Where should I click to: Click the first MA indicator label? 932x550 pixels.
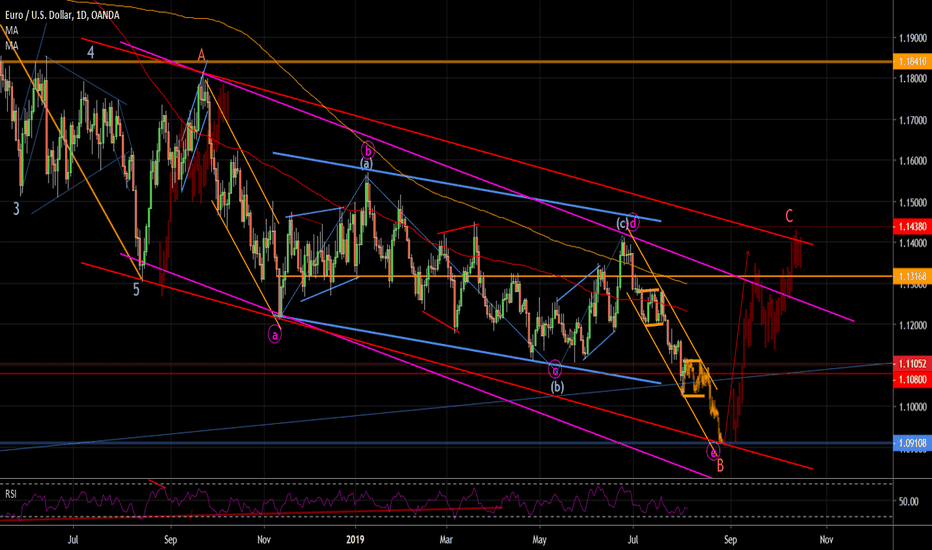(12, 30)
